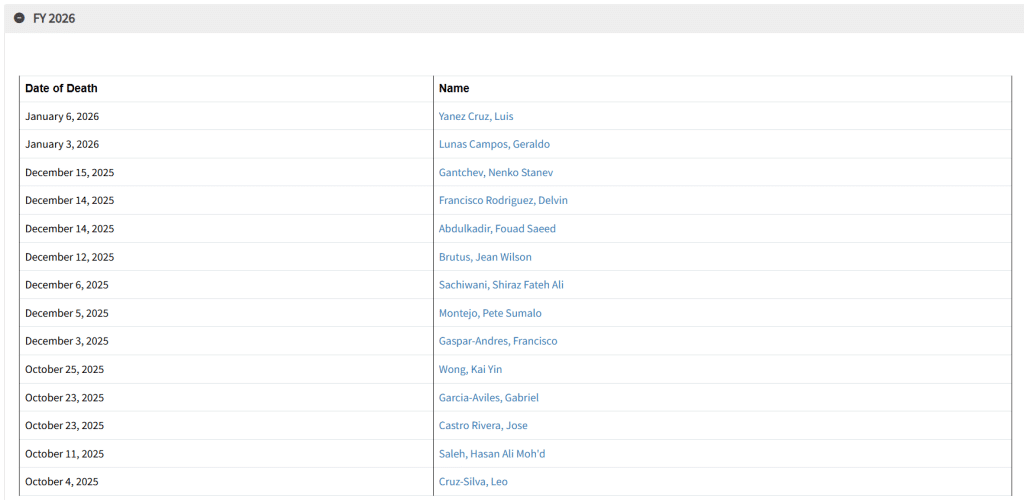Open Montejo, Pete Sumalo link
Viewport: 1024px width, 500px height.
pos(489,313)
